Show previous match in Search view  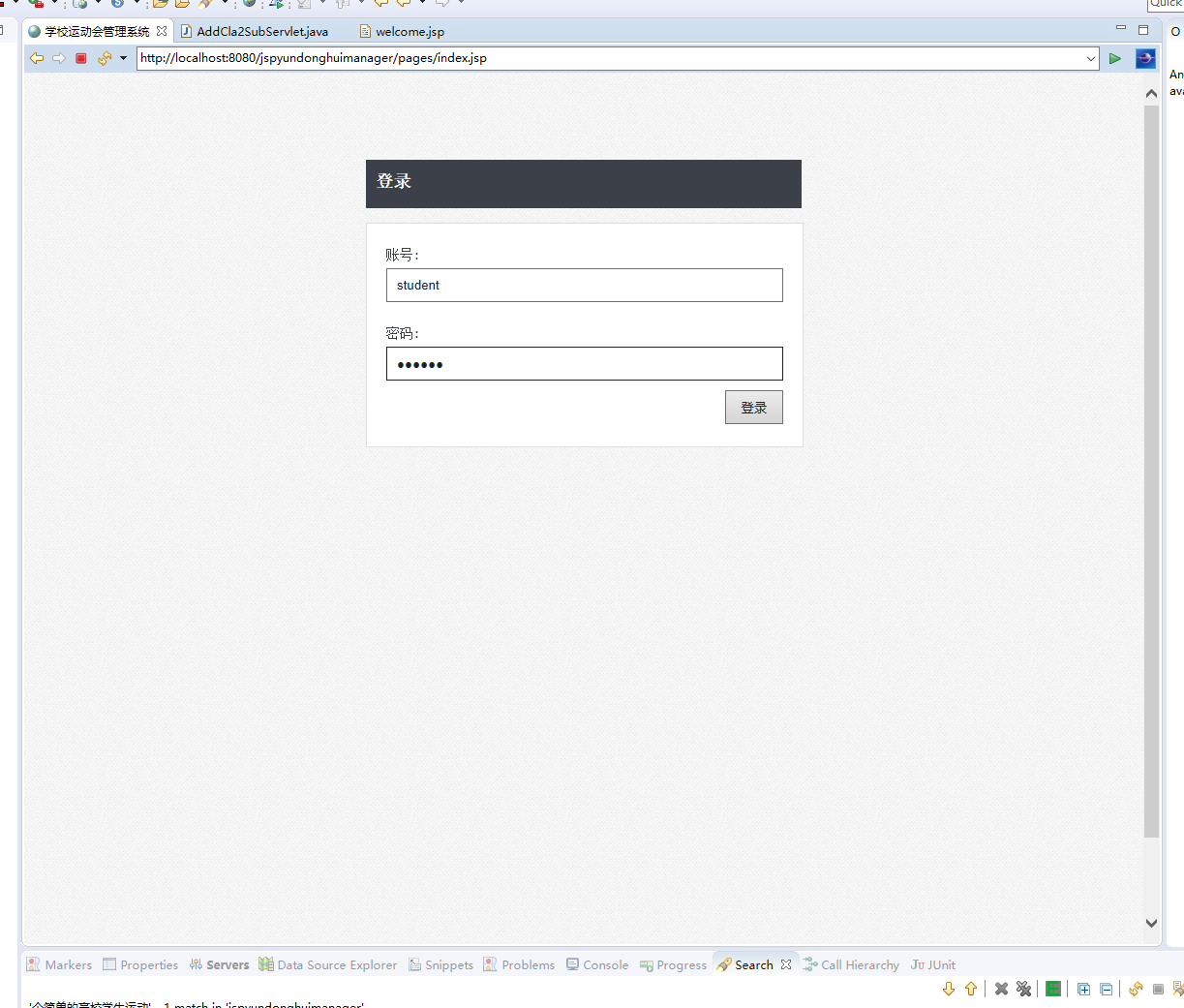coord(971,989)
